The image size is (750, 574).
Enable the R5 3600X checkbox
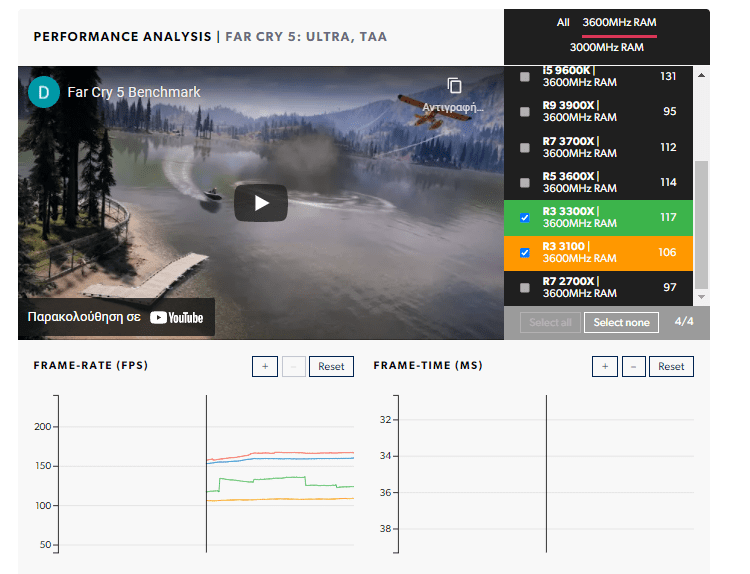[525, 182]
